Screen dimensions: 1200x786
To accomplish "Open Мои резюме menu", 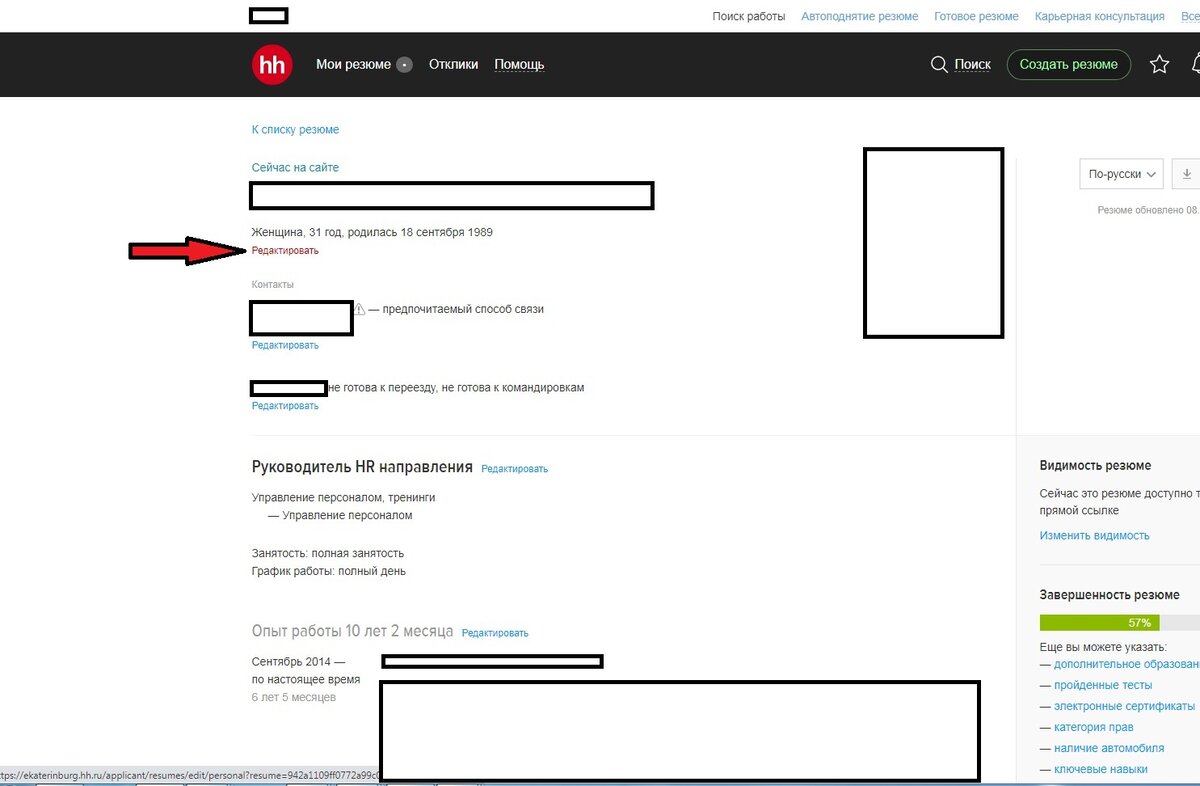I will click(x=353, y=65).
